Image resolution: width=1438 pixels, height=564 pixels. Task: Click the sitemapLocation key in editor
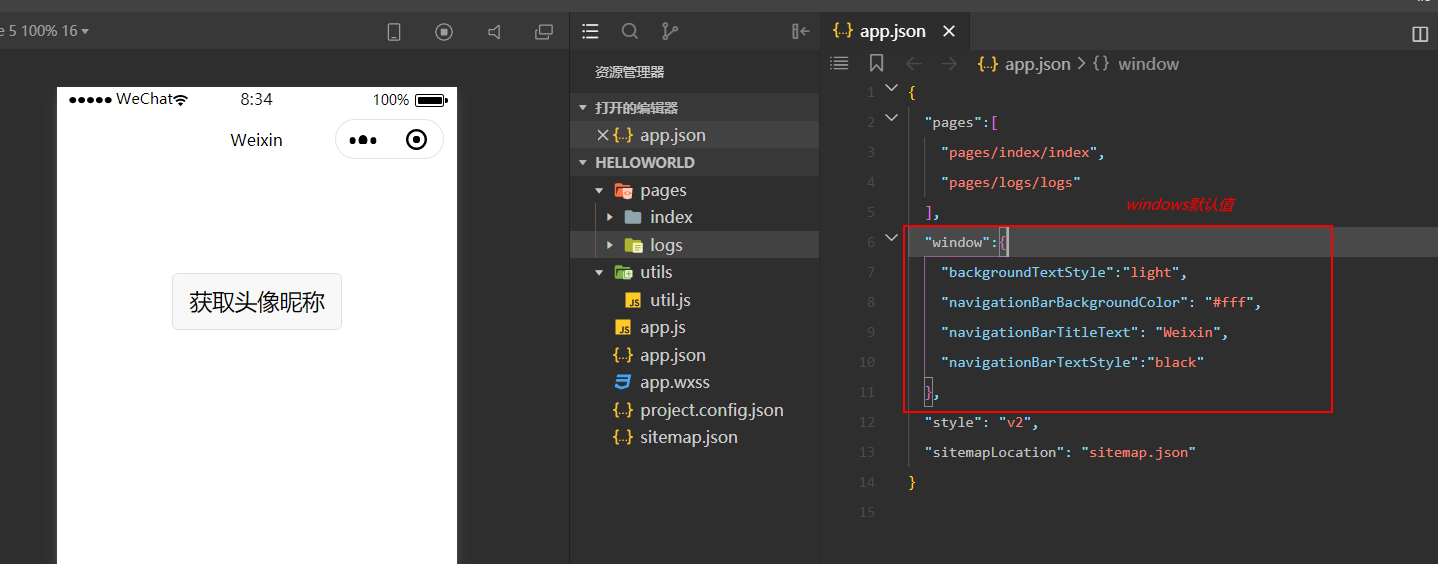994,452
